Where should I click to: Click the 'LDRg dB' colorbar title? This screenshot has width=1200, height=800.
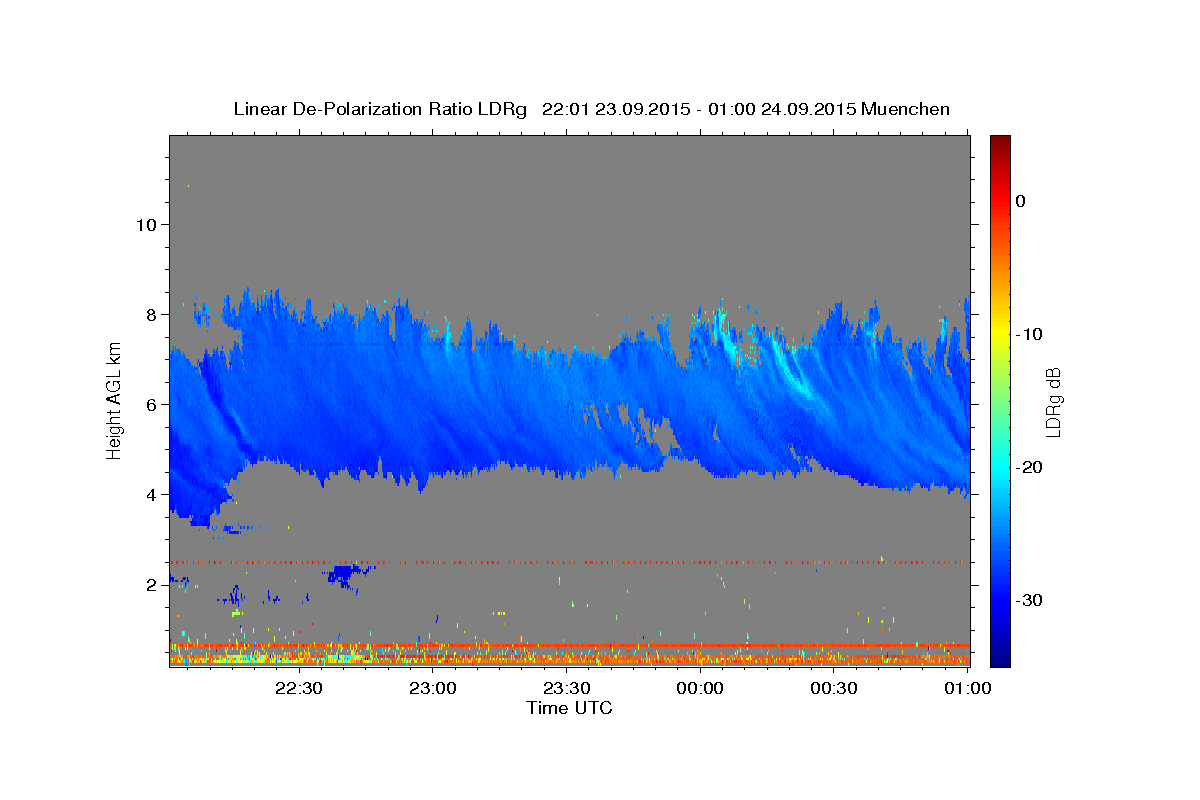pos(1053,401)
